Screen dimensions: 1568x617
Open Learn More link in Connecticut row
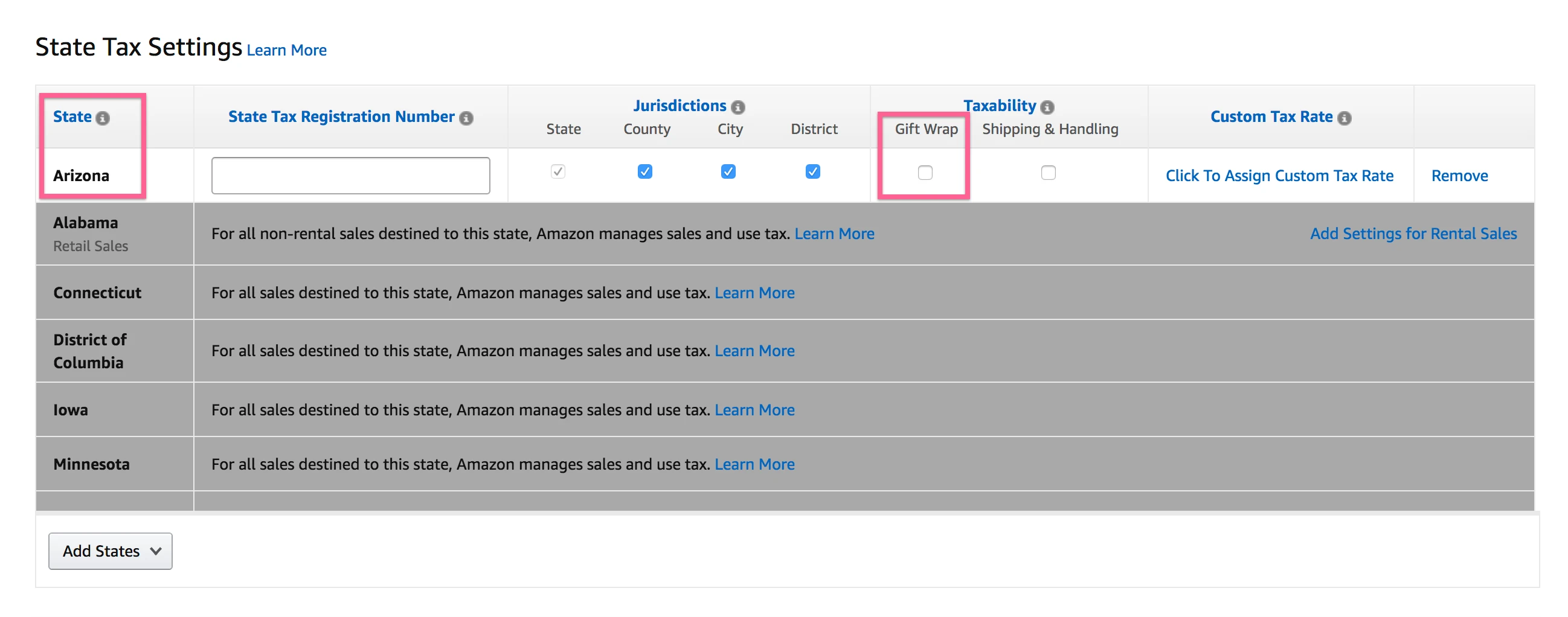pyautogui.click(x=754, y=293)
